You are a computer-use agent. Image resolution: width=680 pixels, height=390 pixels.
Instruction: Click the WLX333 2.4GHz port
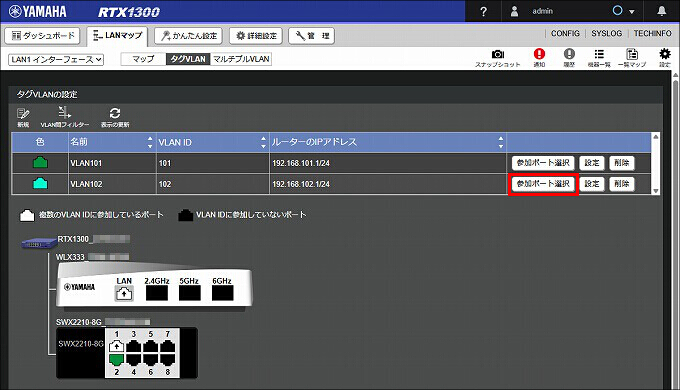[x=157, y=293]
